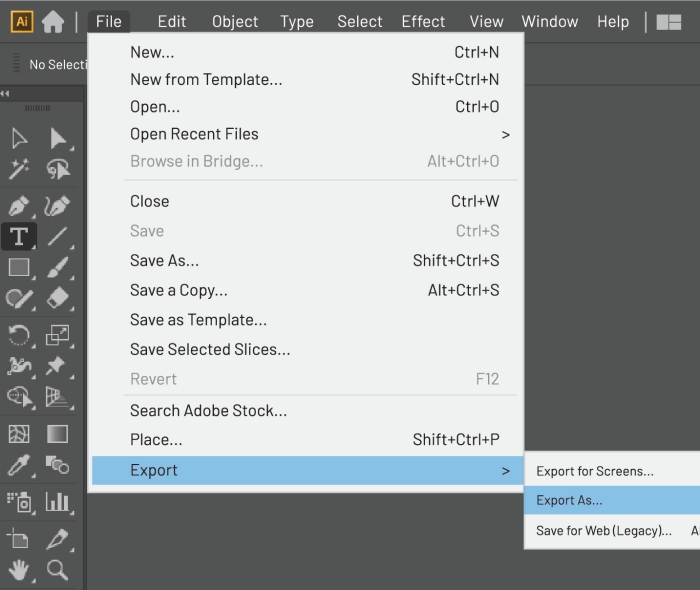Select the Shaper tool
This screenshot has height=590, width=700.
(x=19, y=298)
